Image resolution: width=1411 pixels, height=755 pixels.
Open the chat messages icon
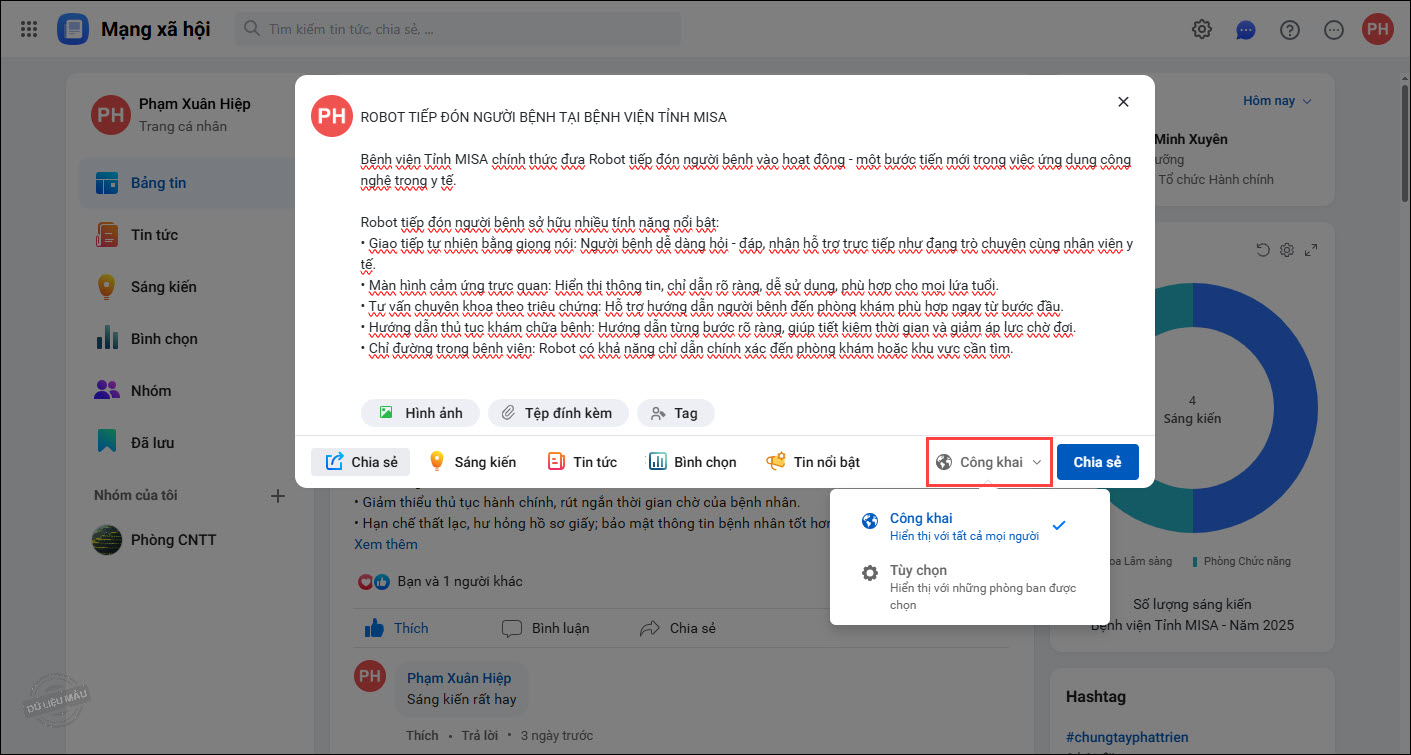[1246, 29]
